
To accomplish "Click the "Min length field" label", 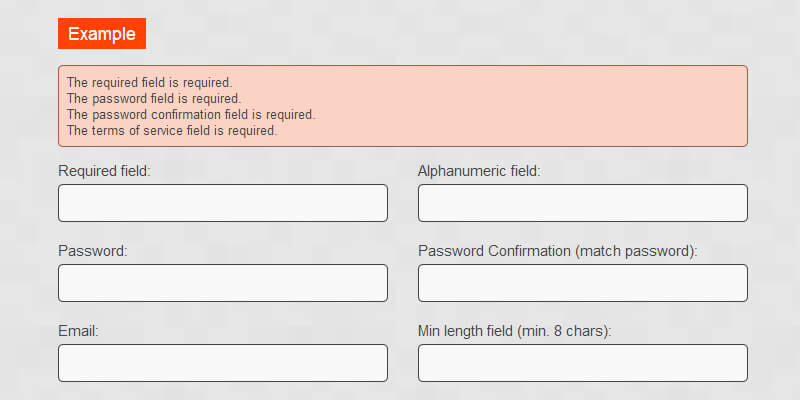I will 469,331.
